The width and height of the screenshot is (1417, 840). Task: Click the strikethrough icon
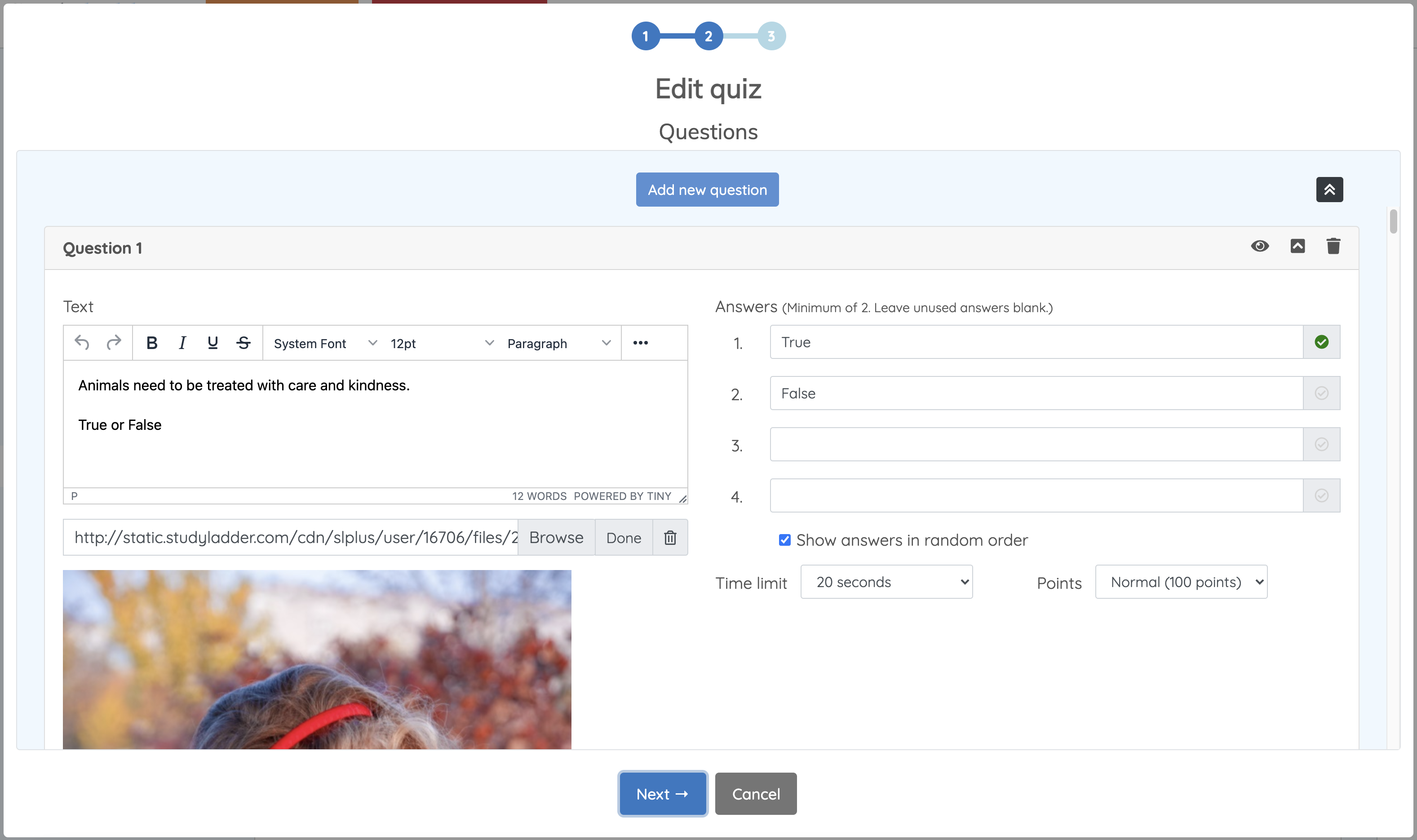244,343
